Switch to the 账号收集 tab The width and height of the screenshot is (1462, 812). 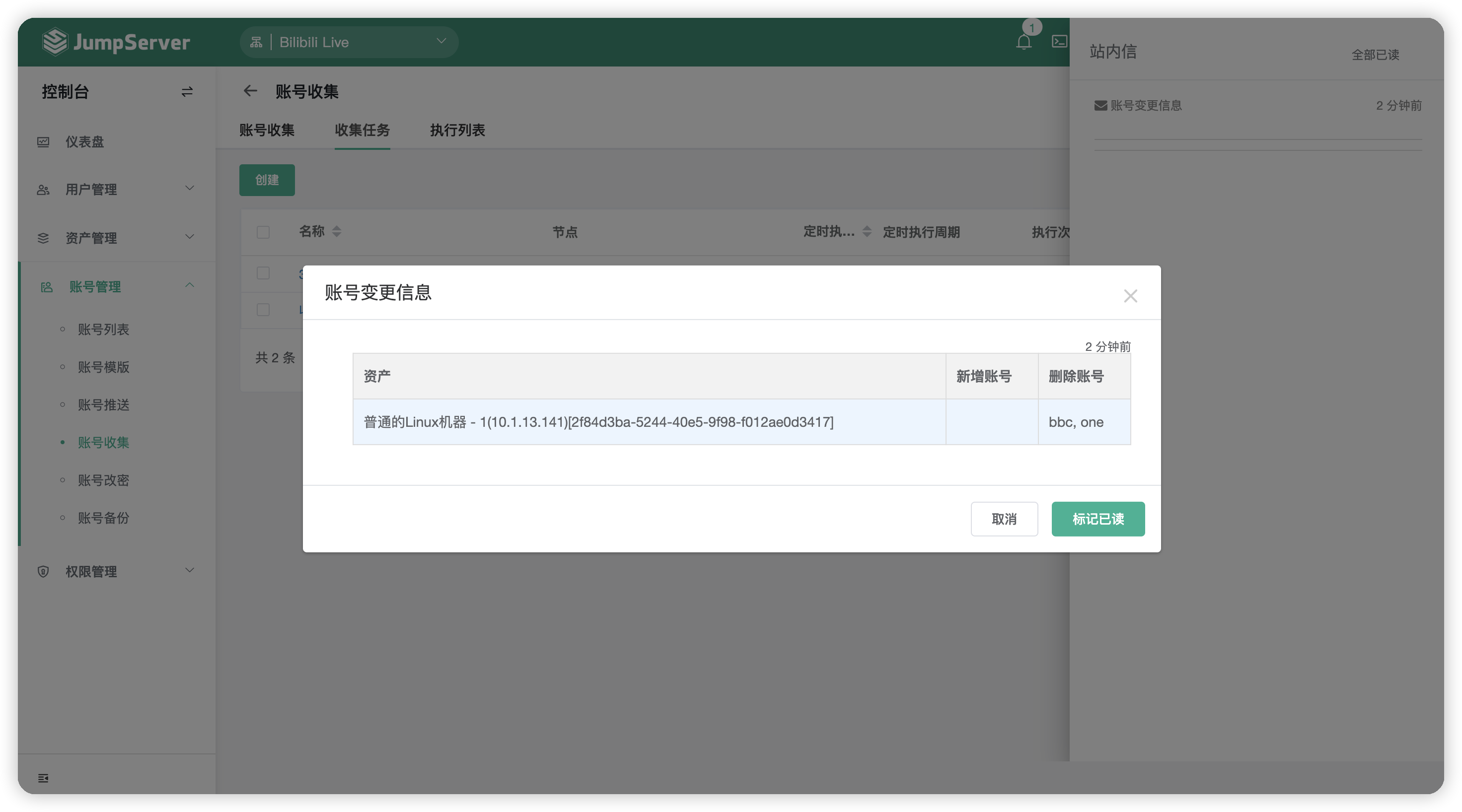[x=267, y=130]
